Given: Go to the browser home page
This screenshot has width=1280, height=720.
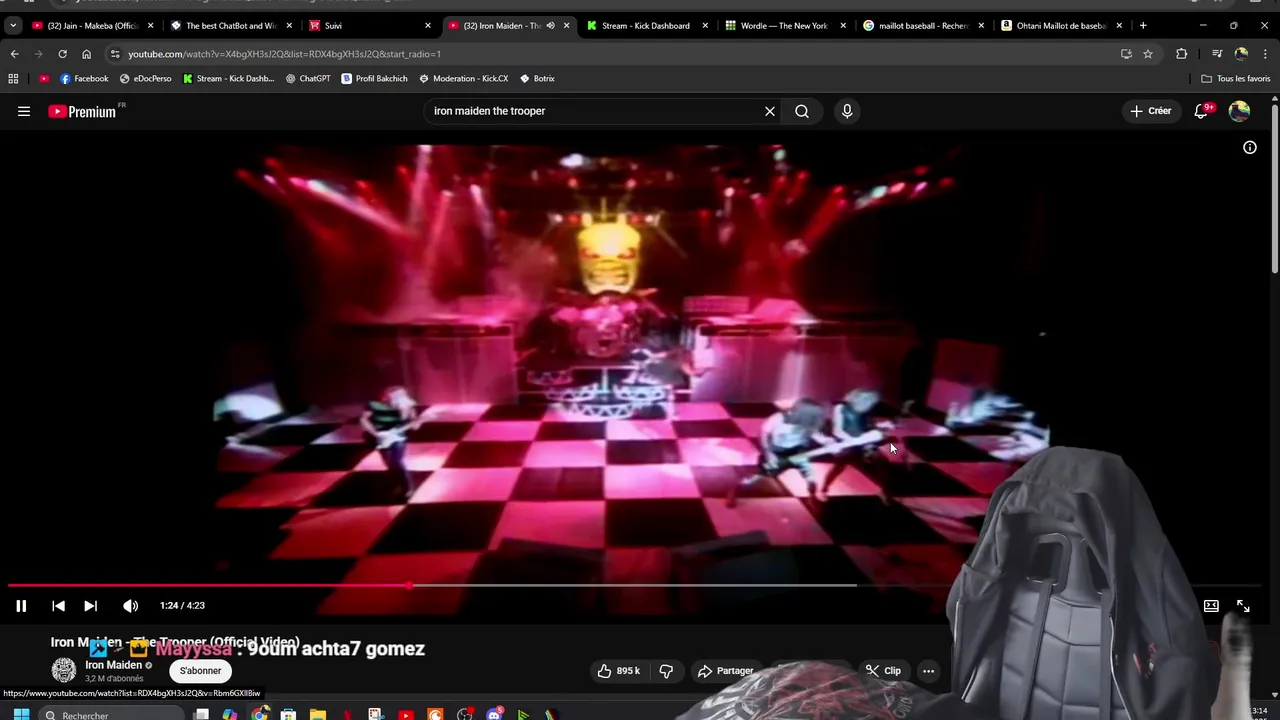Looking at the screenshot, I should [x=86, y=54].
